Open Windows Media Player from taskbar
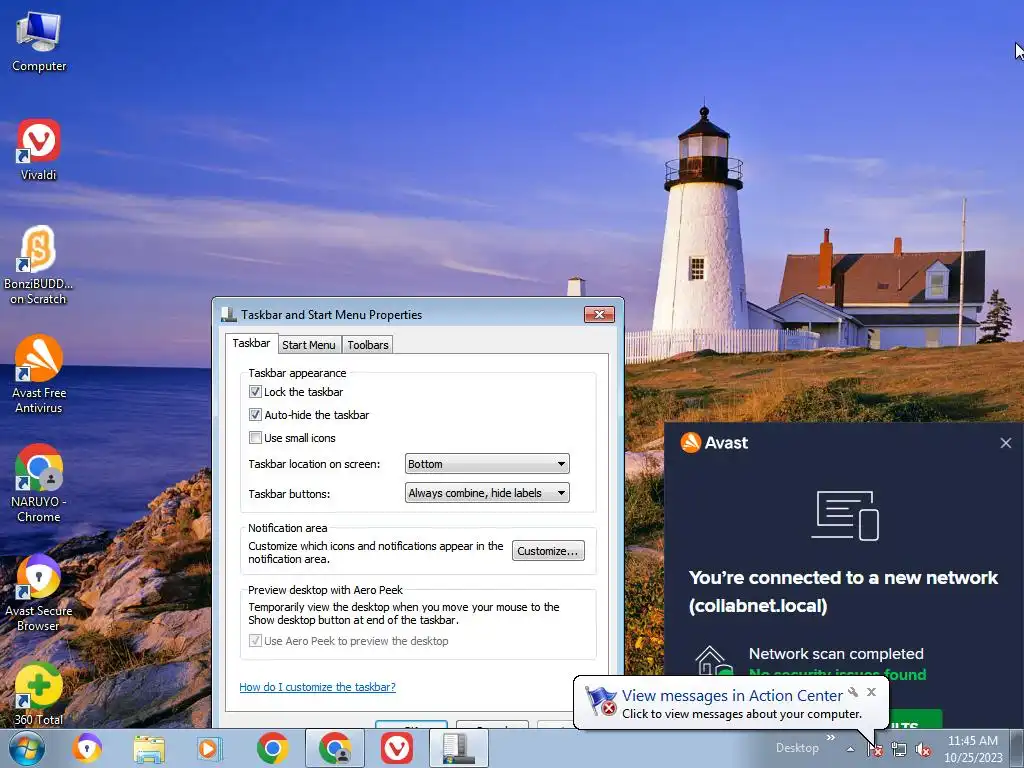The width and height of the screenshot is (1024, 768). click(210, 748)
